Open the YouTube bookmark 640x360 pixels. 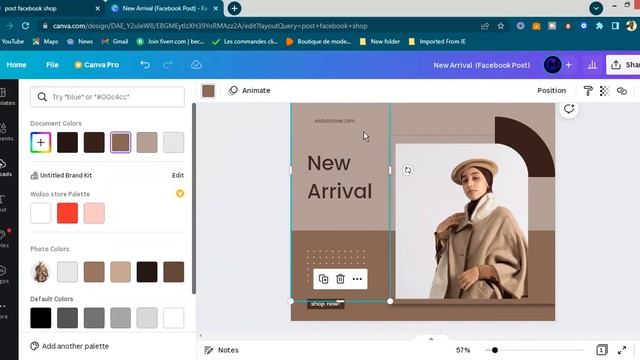pyautogui.click(x=13, y=41)
